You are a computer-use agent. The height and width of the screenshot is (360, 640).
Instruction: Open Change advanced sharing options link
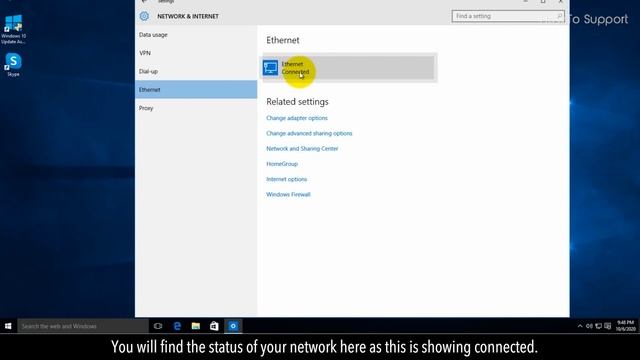pos(309,133)
